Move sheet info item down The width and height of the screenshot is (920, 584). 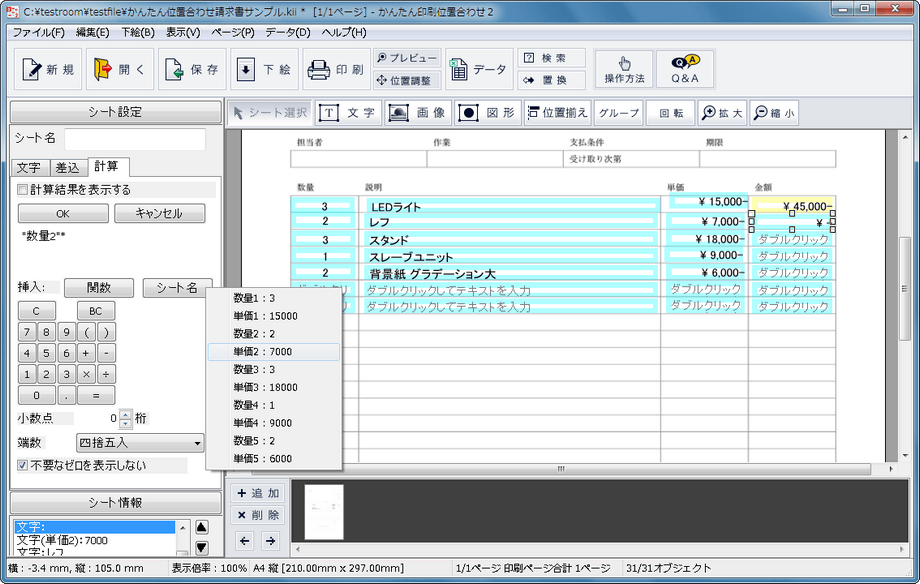(x=201, y=548)
